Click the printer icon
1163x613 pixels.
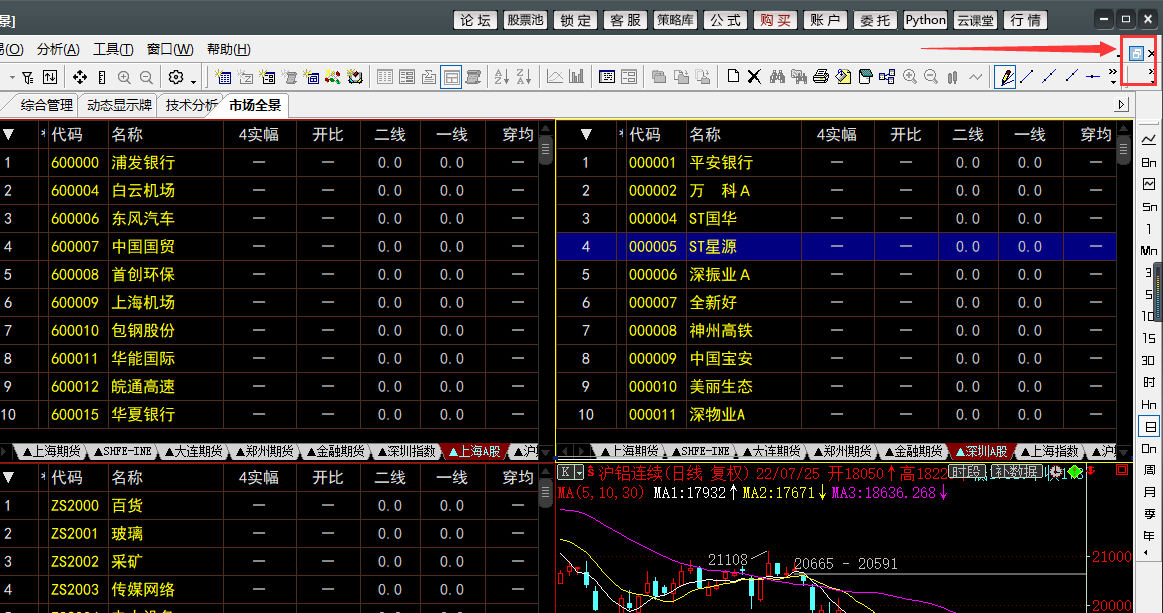click(821, 76)
